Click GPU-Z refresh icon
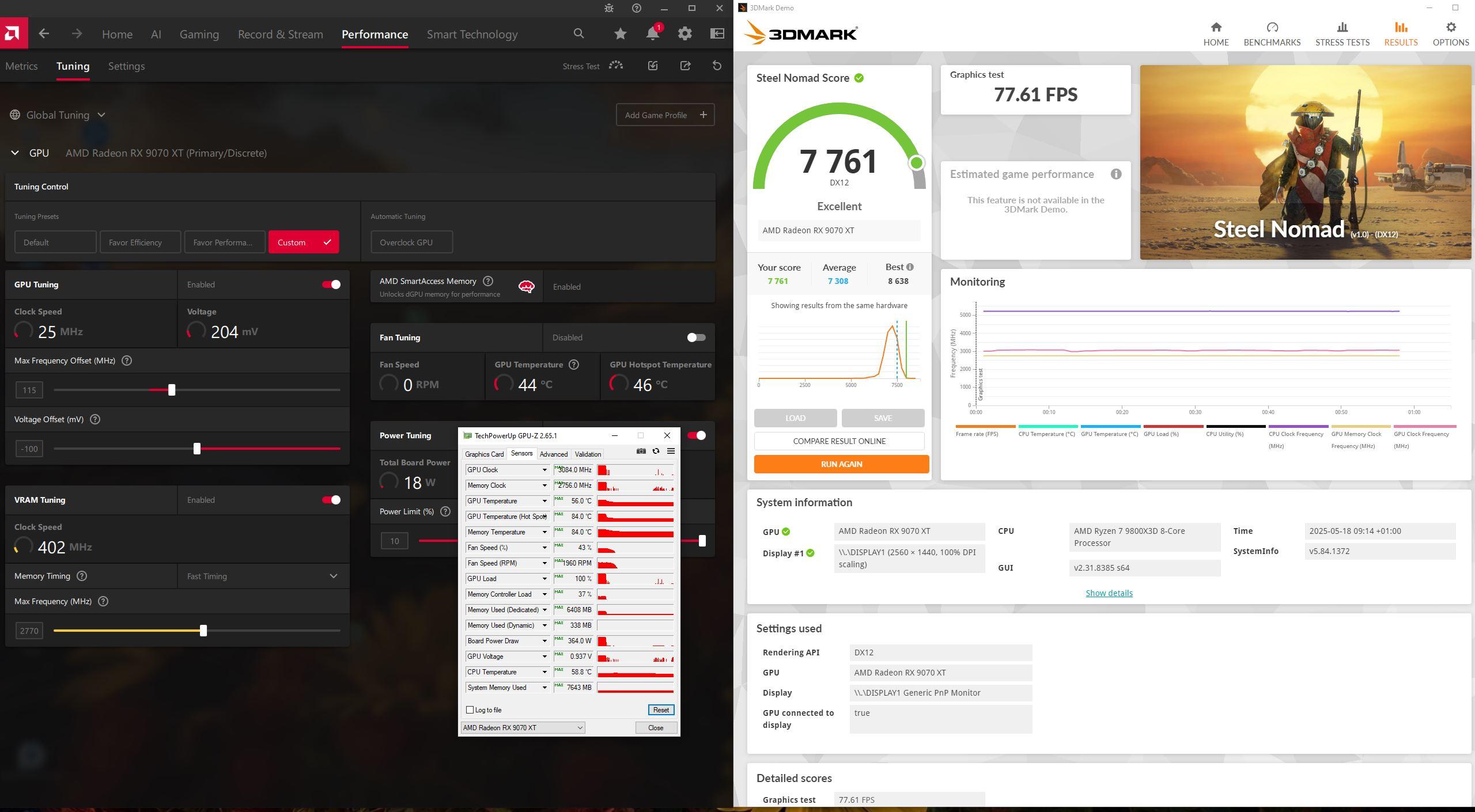Viewport: 1475px width, 812px height. click(656, 451)
